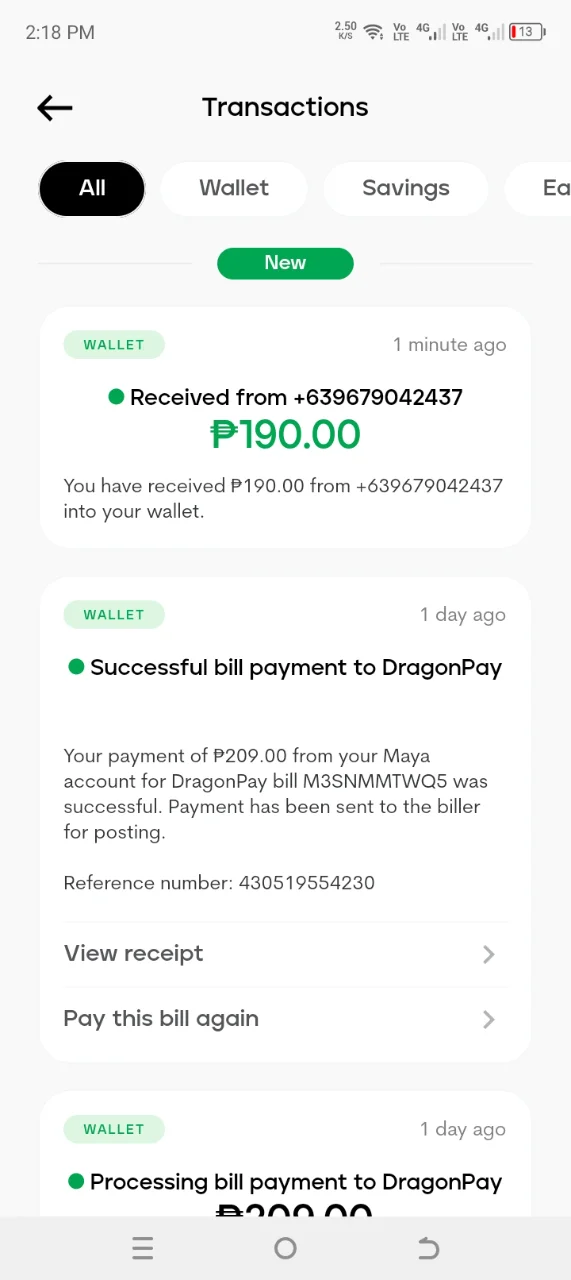This screenshot has width=571, height=1280.
Task: Tap the back arrow icon
Action: click(55, 108)
